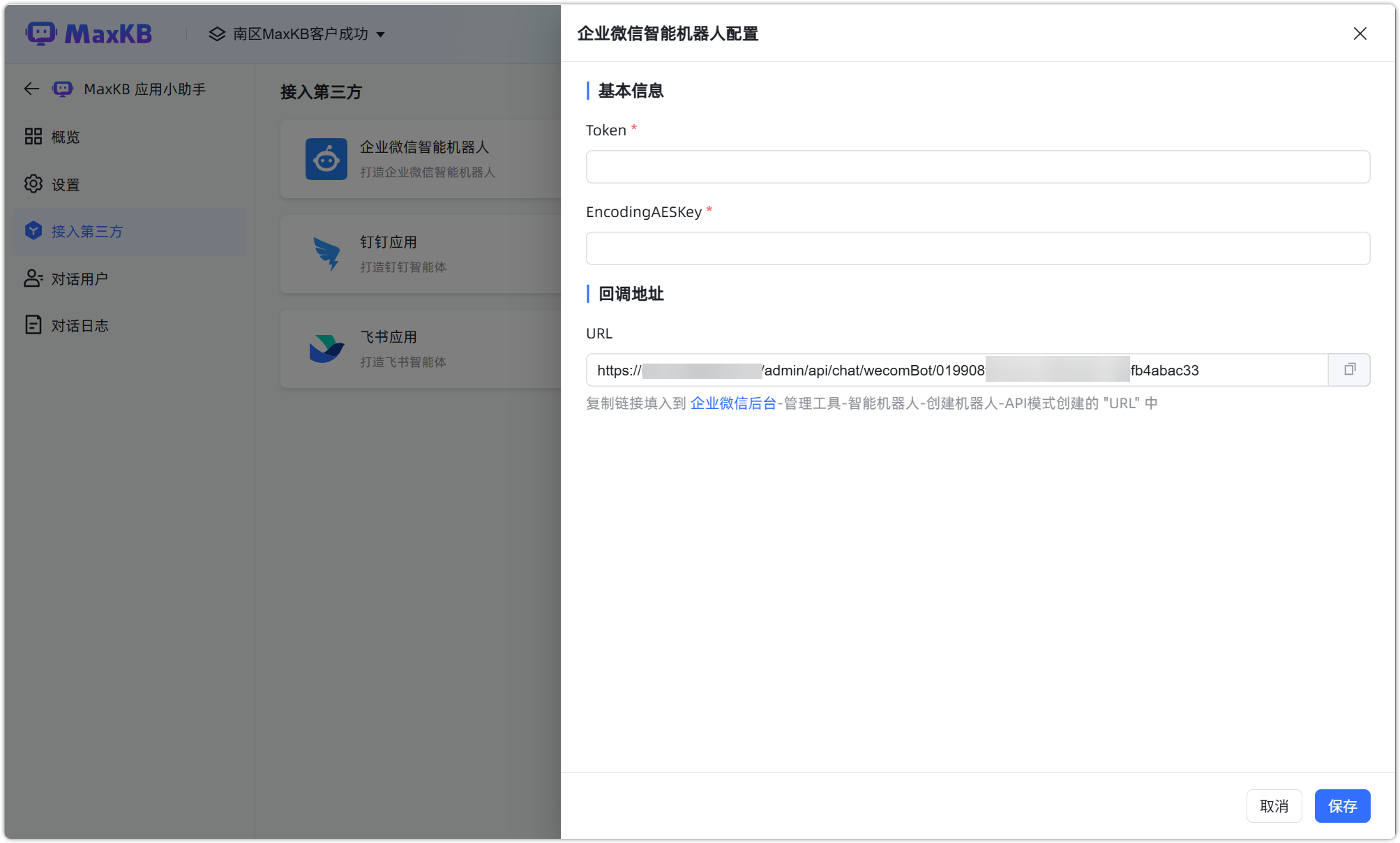Click the MaxKB logo icon

(x=42, y=33)
